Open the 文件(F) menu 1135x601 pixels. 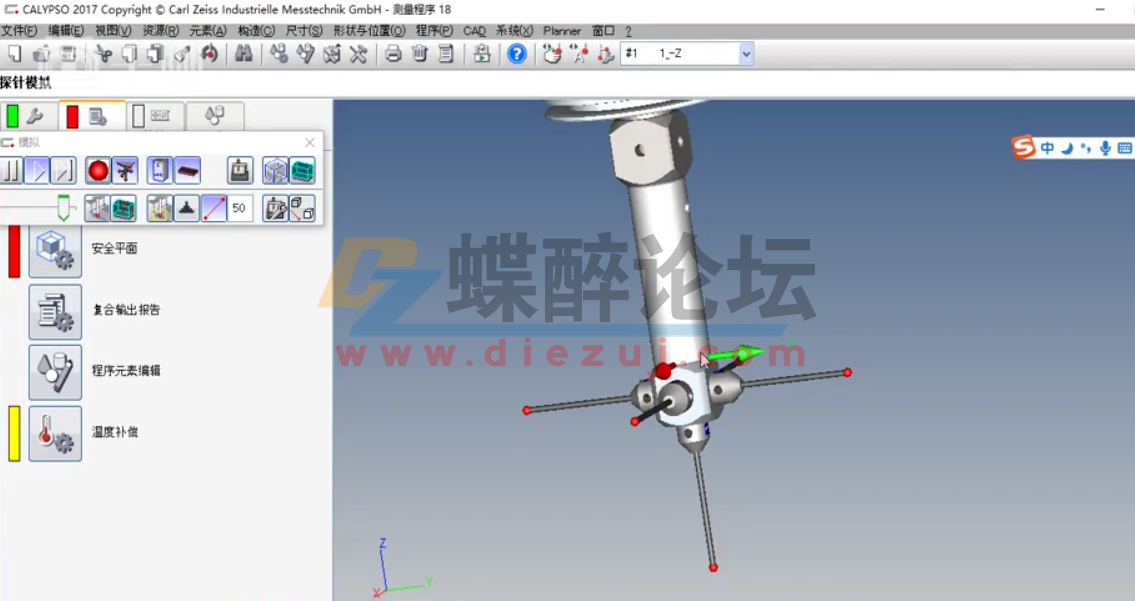point(20,30)
